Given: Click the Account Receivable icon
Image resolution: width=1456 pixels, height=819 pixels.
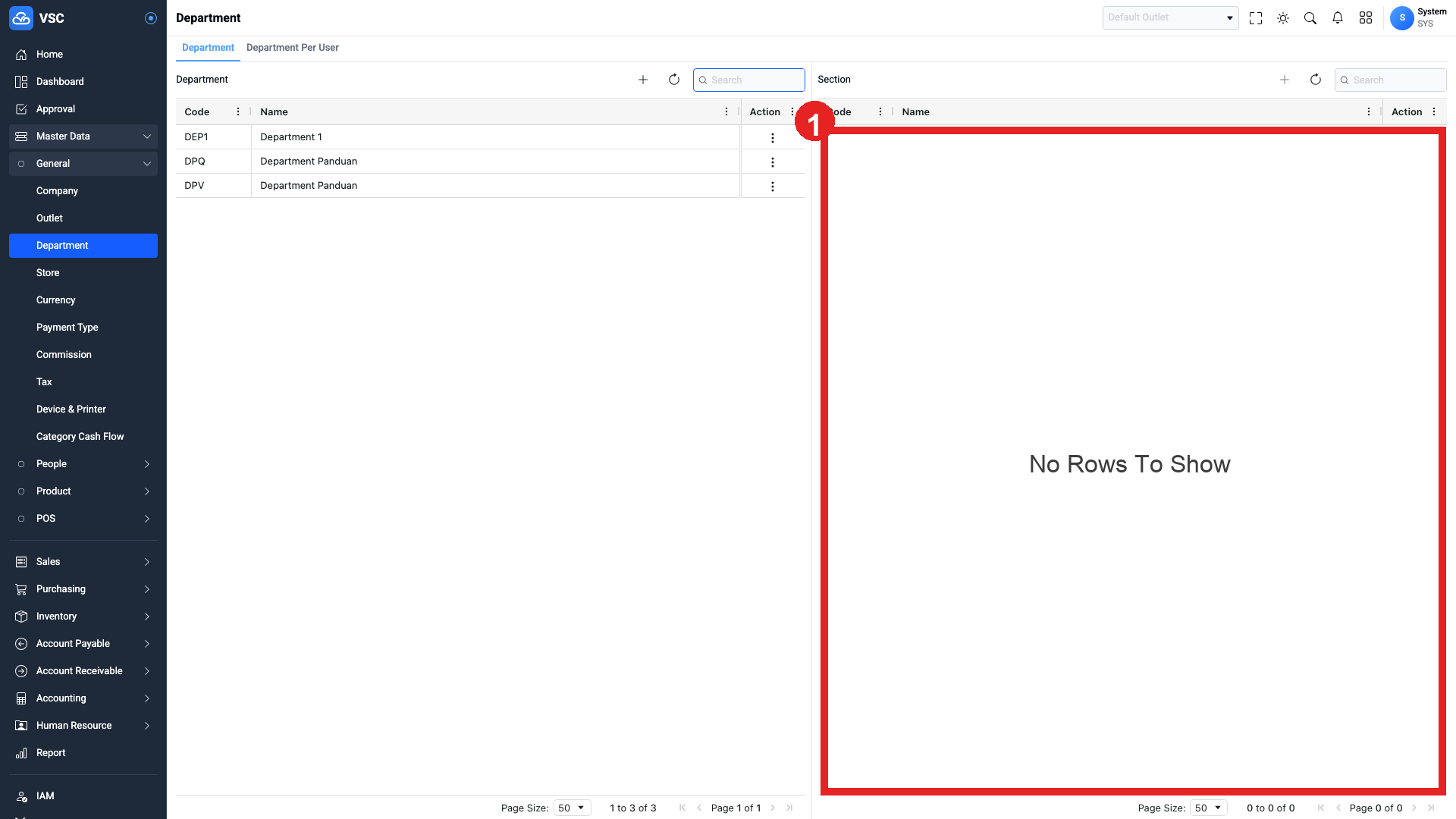Looking at the screenshot, I should (x=21, y=671).
